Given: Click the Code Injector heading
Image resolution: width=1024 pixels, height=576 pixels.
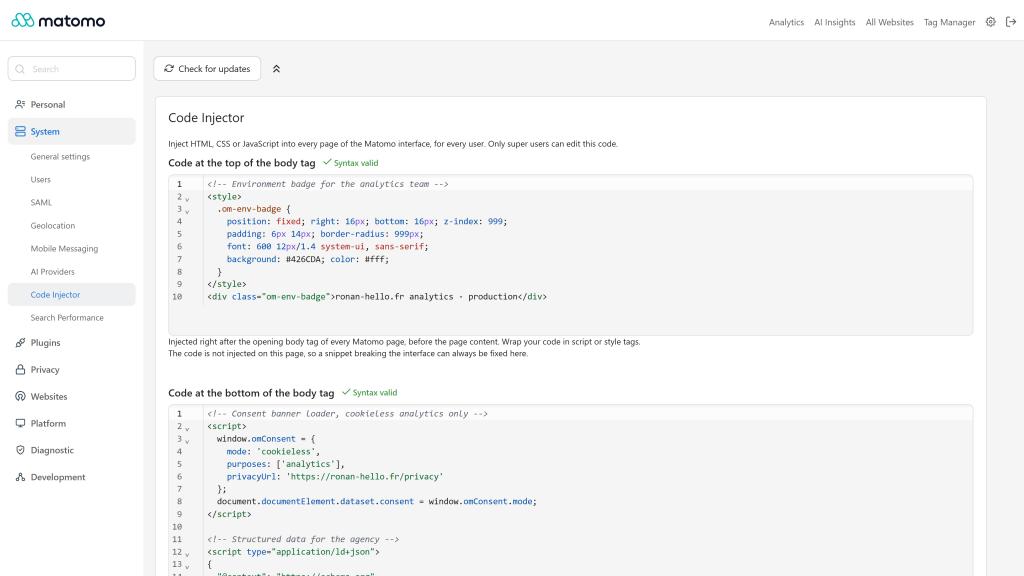Looking at the screenshot, I should click(206, 118).
